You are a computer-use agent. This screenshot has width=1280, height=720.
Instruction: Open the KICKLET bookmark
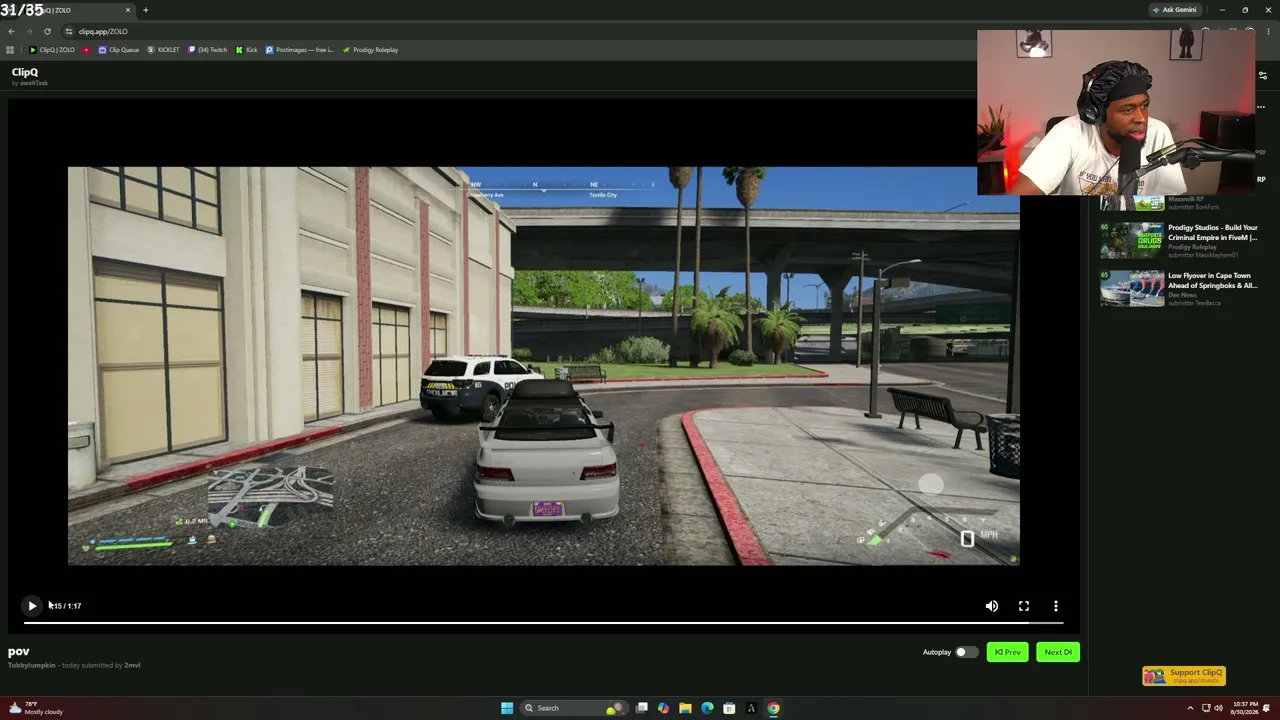pyautogui.click(x=163, y=50)
